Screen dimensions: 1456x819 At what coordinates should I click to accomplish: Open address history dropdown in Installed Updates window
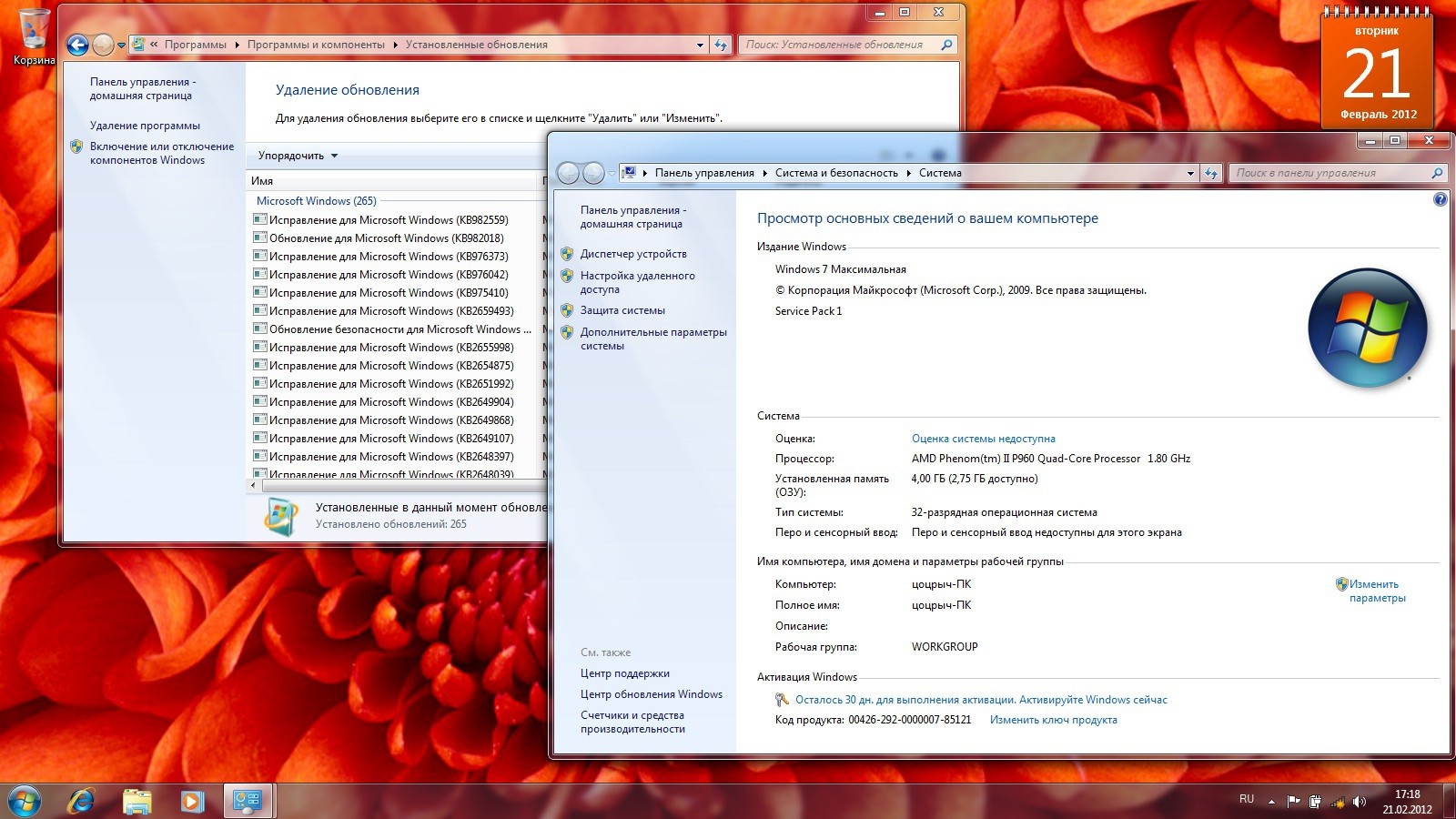700,45
